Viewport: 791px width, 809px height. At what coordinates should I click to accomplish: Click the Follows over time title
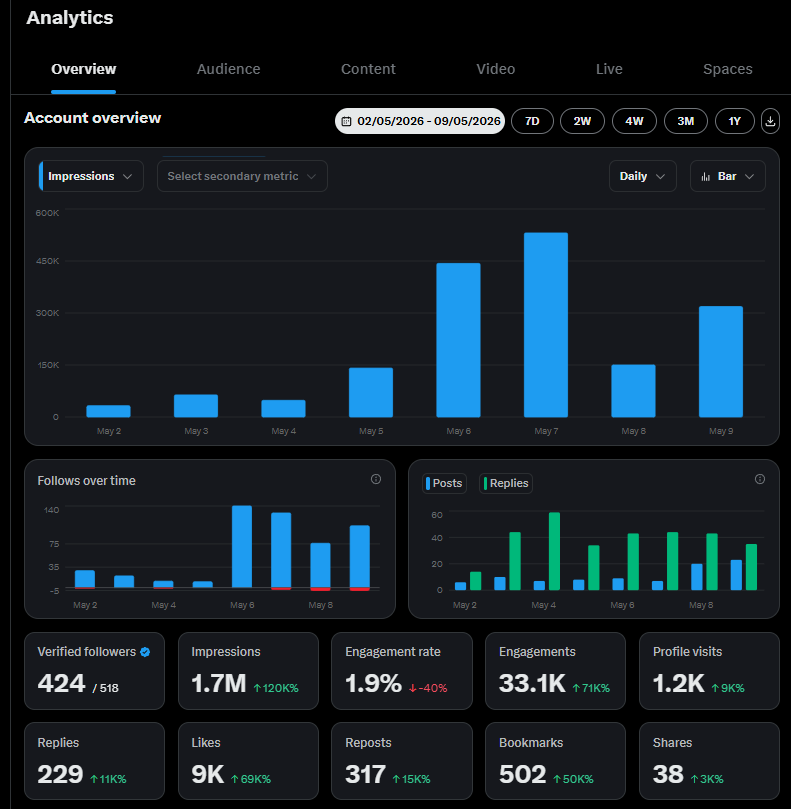tap(86, 481)
